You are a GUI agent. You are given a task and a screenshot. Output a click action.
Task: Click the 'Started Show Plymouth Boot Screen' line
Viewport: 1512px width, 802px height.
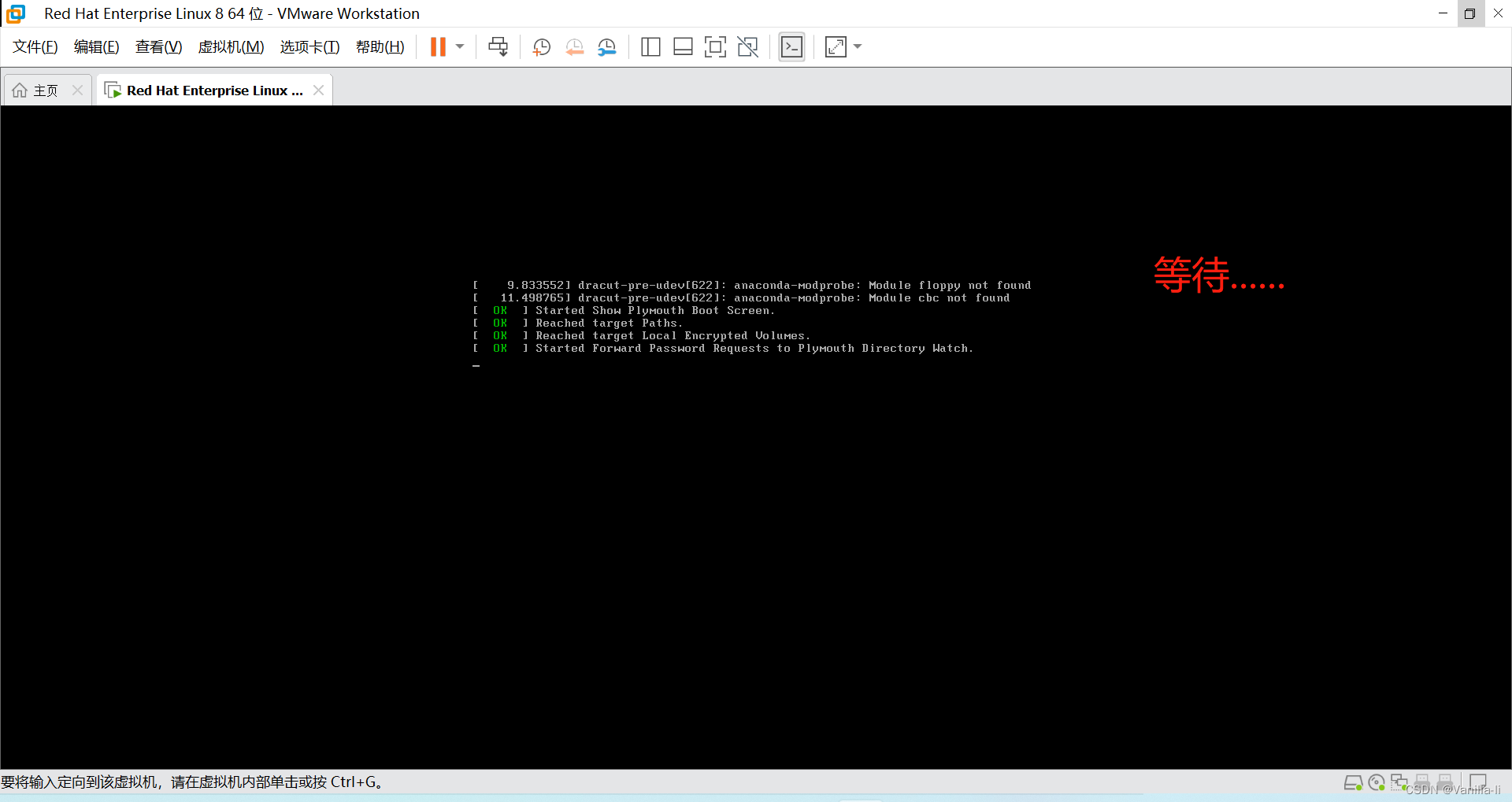pyautogui.click(x=624, y=310)
